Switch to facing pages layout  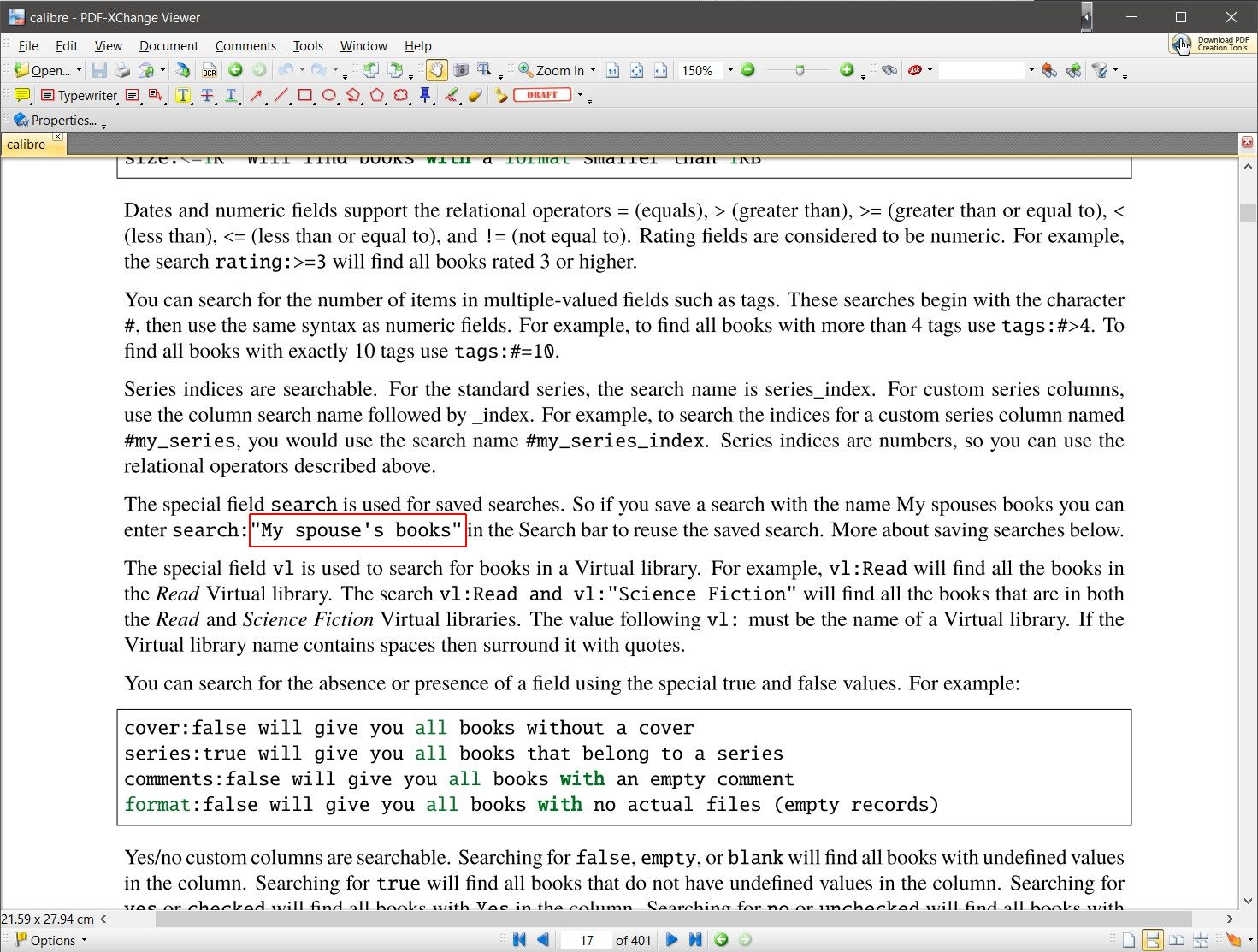1177,940
